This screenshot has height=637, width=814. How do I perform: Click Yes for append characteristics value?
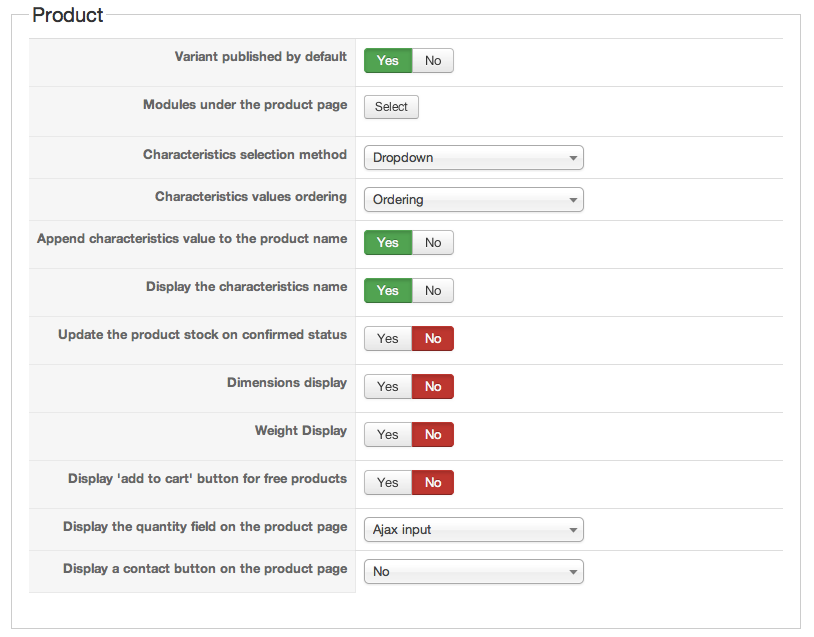(388, 243)
